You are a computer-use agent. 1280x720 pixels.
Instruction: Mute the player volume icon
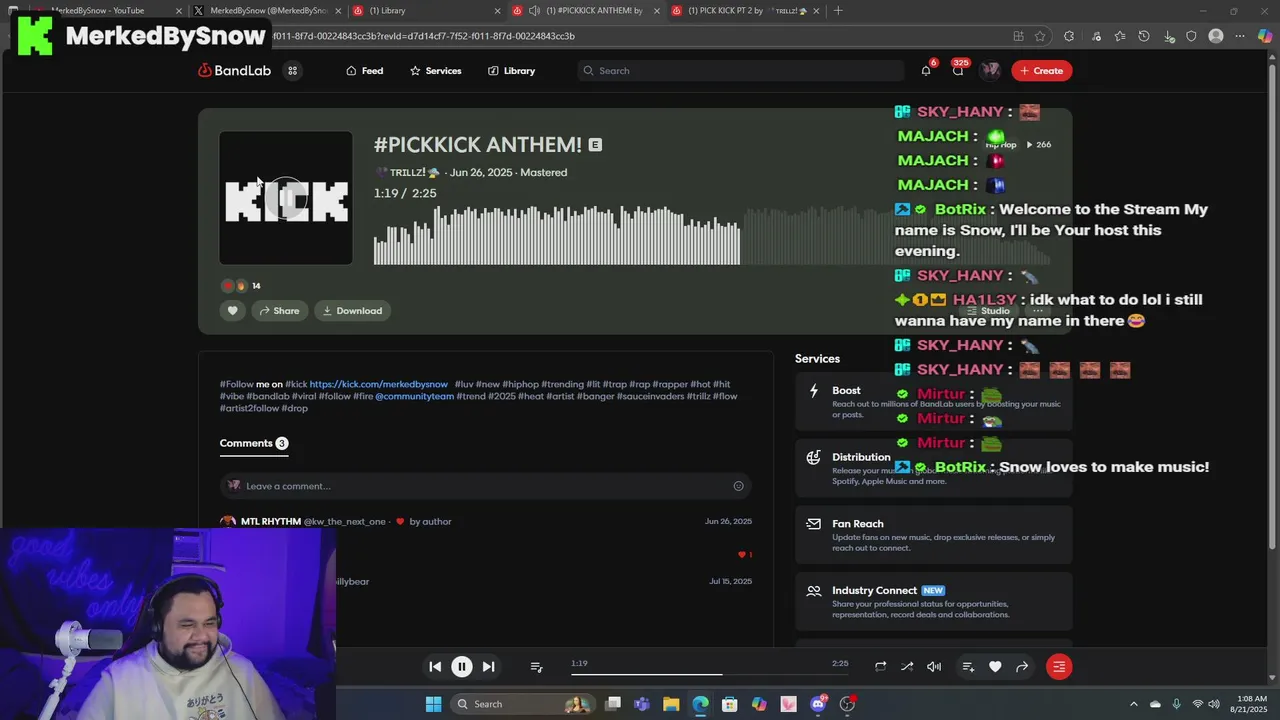tap(934, 667)
